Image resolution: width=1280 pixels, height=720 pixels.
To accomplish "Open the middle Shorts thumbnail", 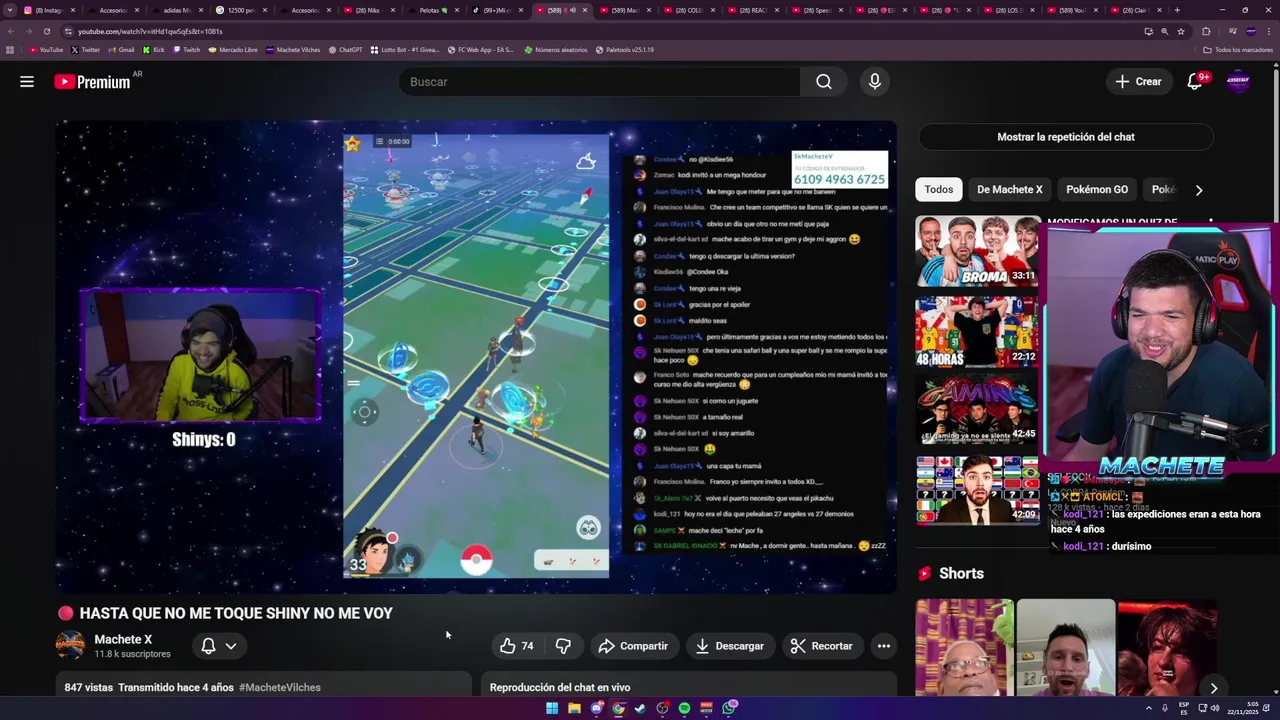I will click(x=1066, y=647).
